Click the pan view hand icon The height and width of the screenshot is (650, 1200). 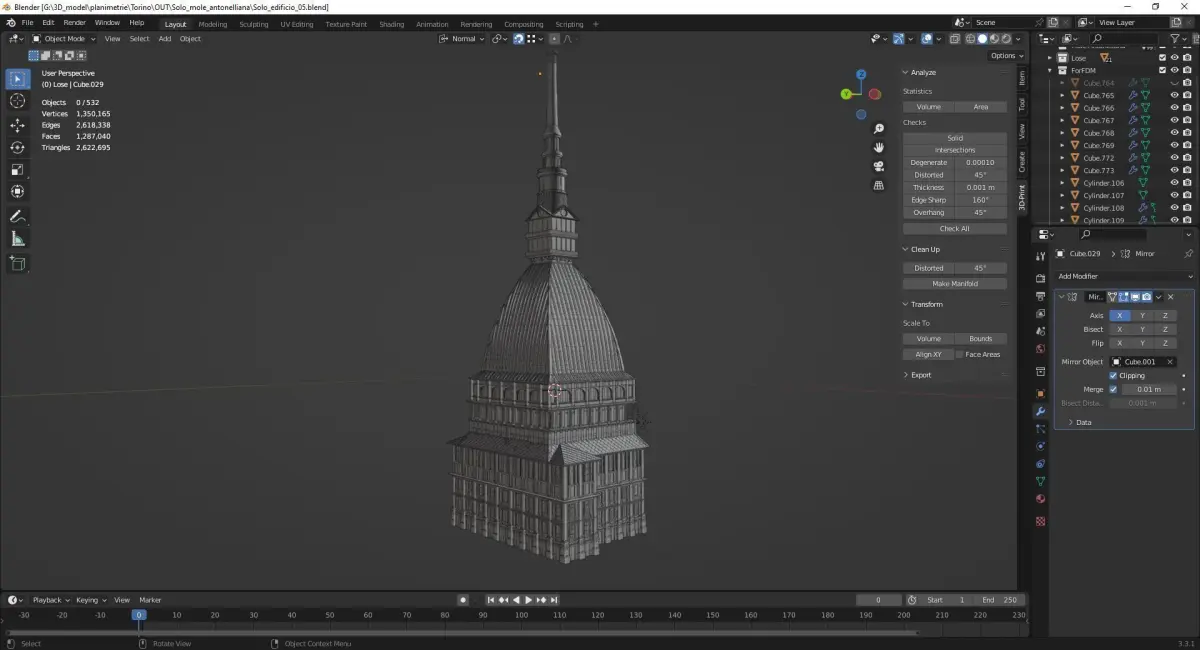(879, 147)
